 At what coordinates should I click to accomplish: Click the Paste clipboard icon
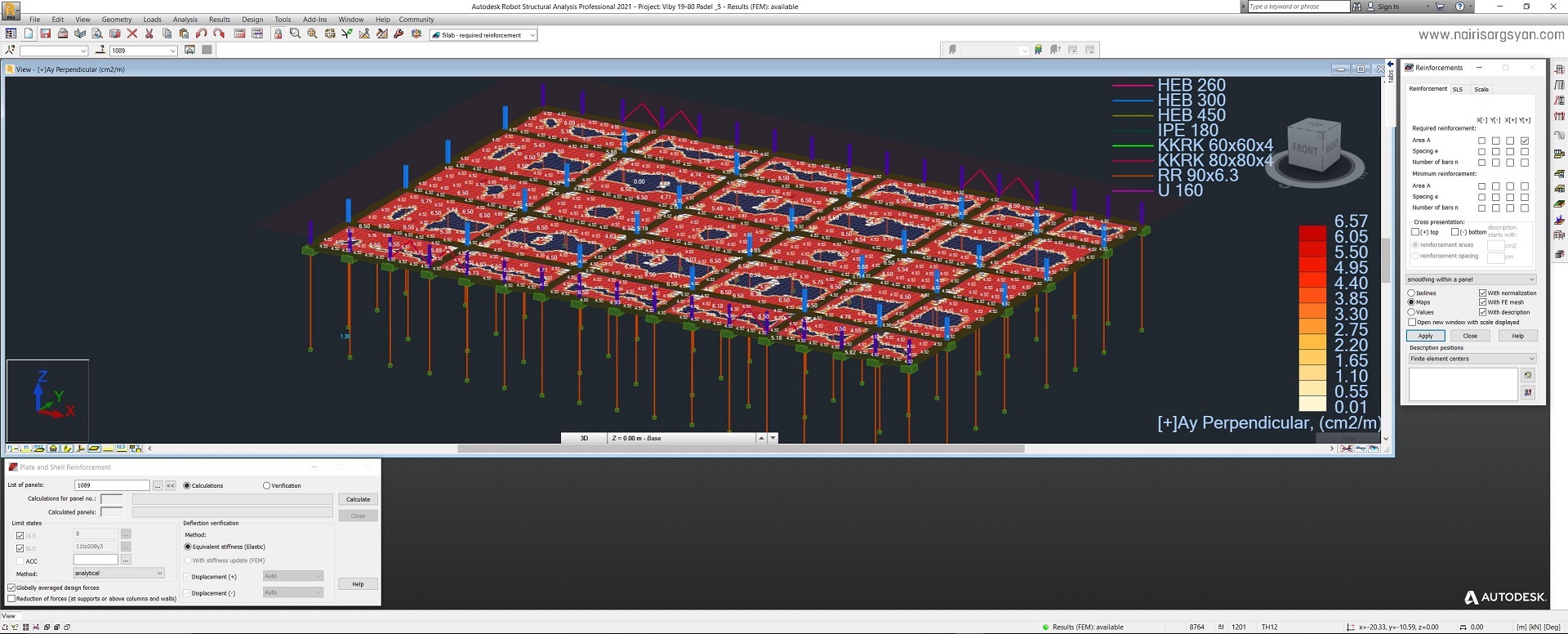(x=184, y=34)
